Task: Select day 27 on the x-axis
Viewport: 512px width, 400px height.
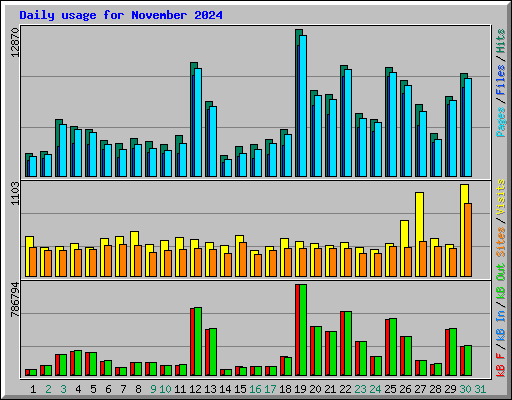Action: coord(420,389)
